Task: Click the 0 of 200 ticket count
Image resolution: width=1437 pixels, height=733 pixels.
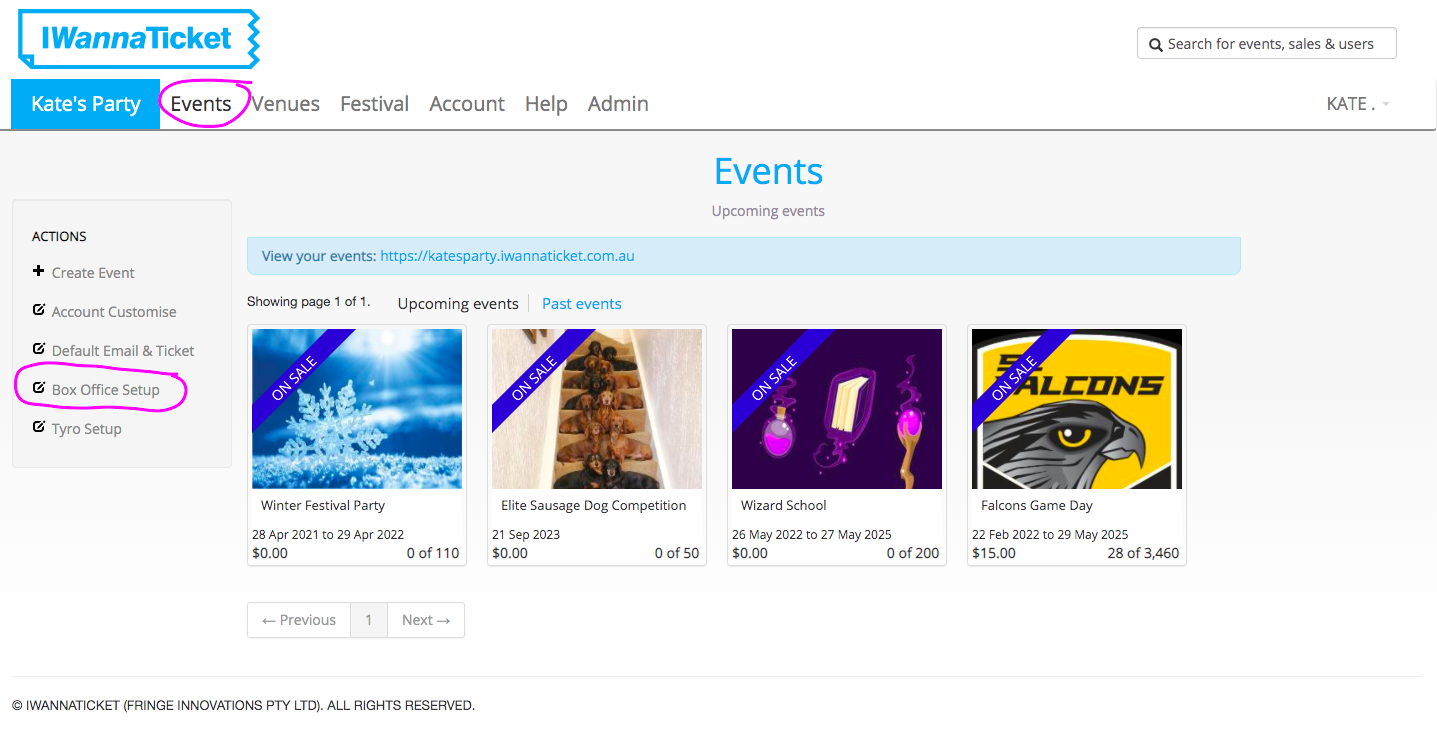Action: (x=913, y=553)
